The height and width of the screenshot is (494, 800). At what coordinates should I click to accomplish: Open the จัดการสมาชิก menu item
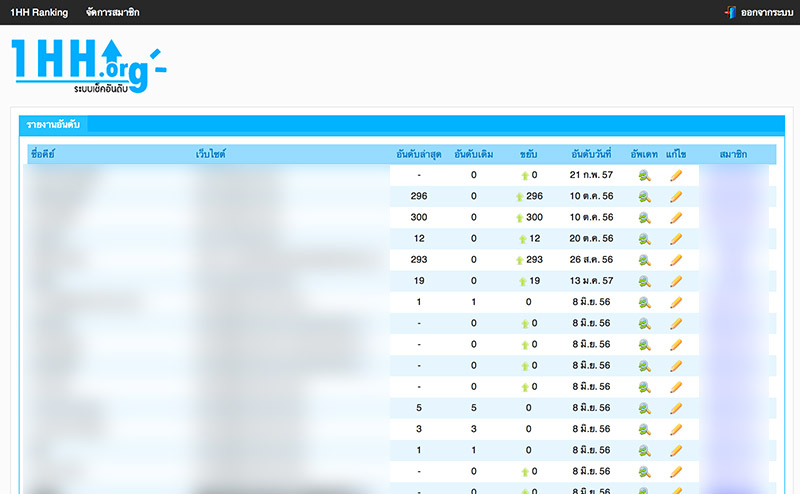(x=111, y=12)
